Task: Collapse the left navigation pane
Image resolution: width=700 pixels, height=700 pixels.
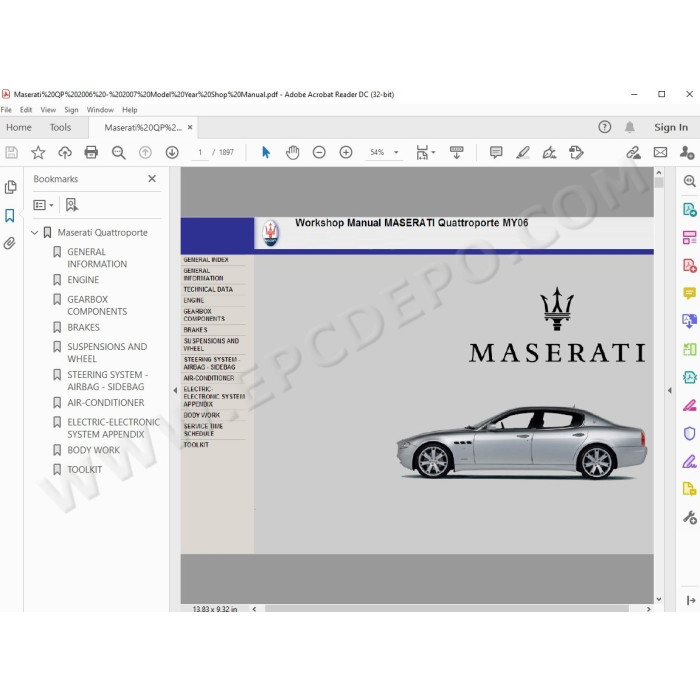Action: point(175,390)
